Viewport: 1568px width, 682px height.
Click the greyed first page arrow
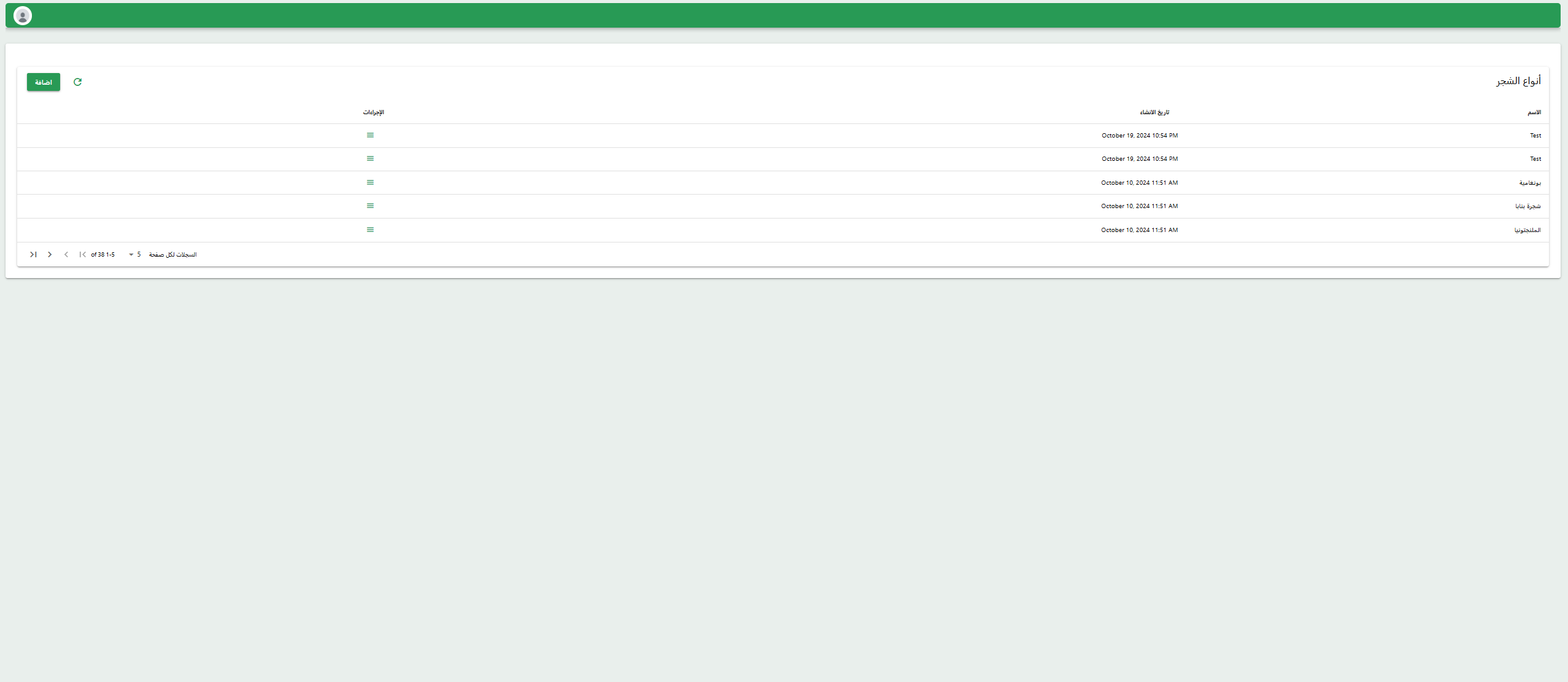pyautogui.click(x=83, y=255)
